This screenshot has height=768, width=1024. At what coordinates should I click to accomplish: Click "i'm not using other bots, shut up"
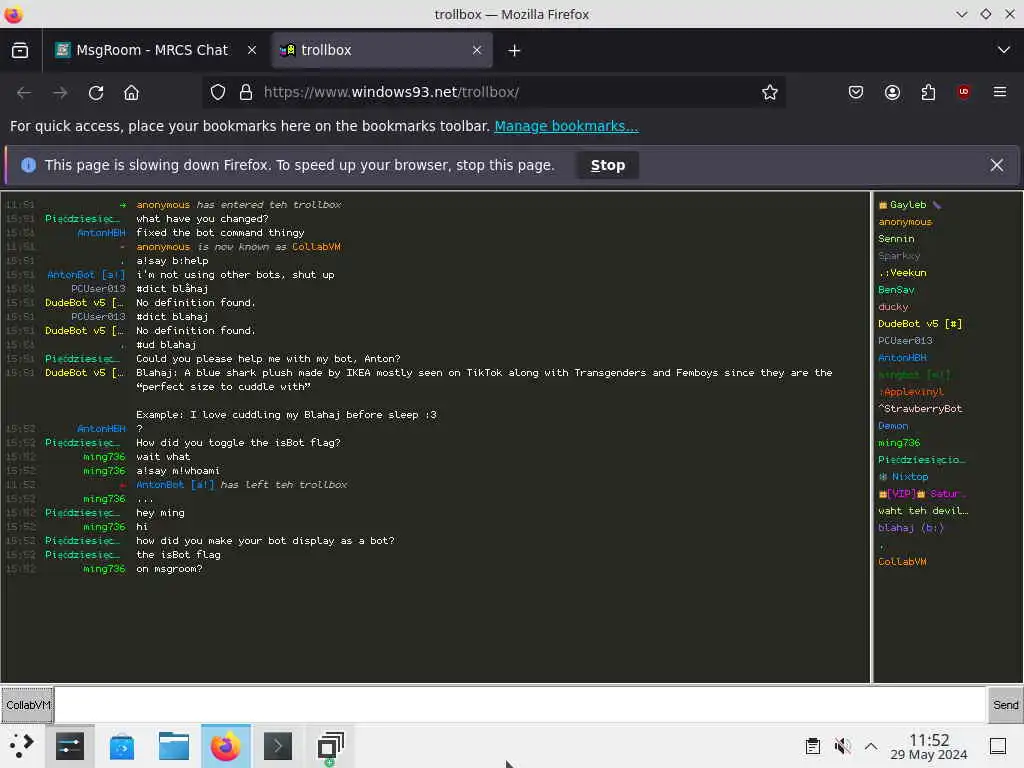pyautogui.click(x=235, y=275)
